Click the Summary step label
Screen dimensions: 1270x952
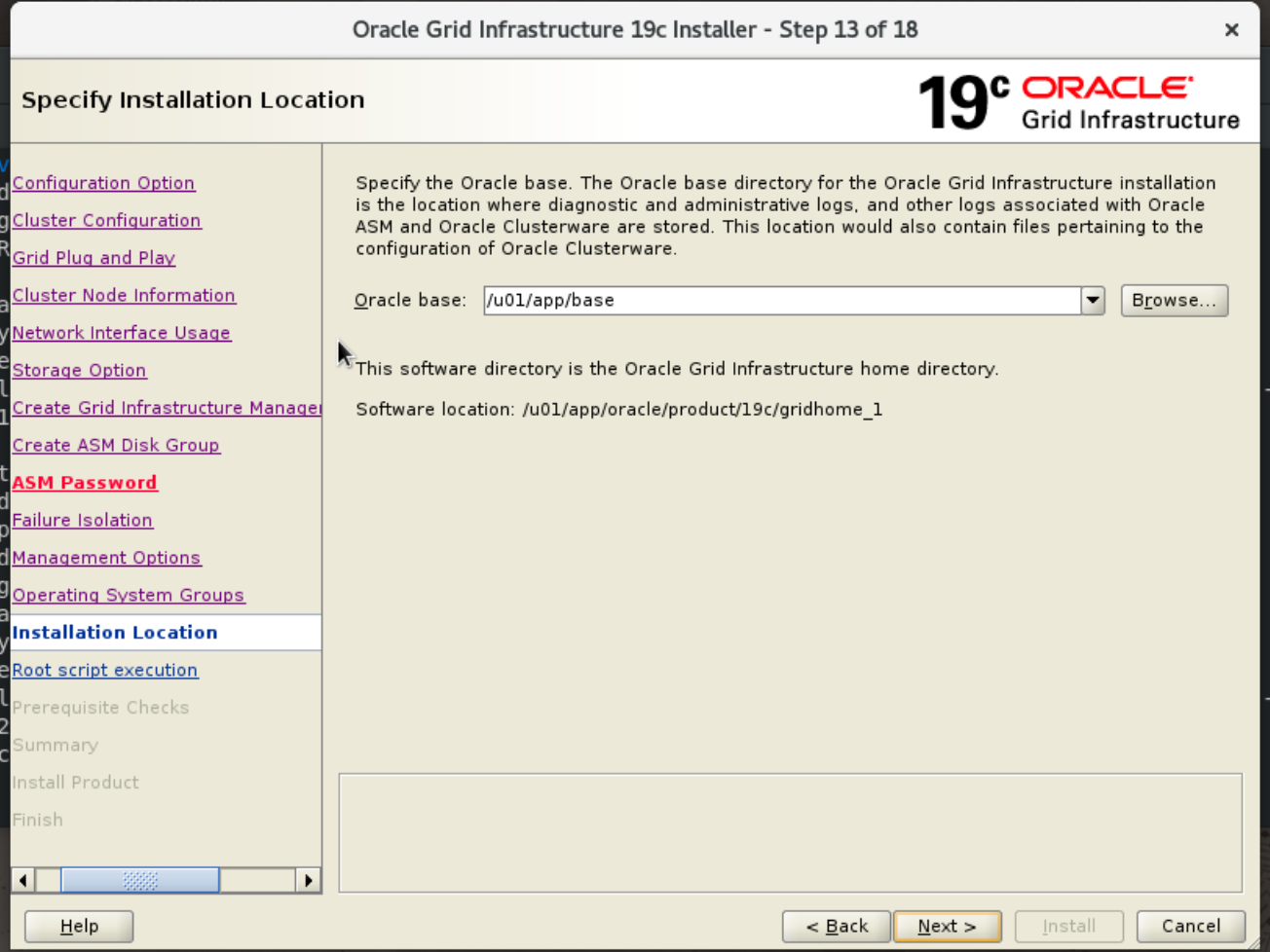[x=55, y=745]
